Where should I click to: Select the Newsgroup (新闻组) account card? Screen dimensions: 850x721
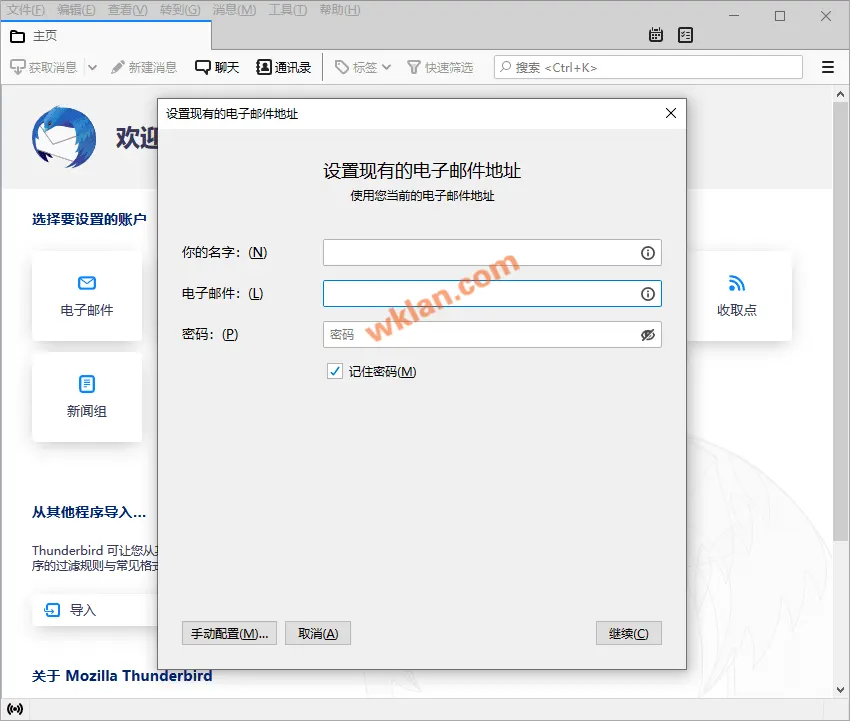tap(87, 397)
